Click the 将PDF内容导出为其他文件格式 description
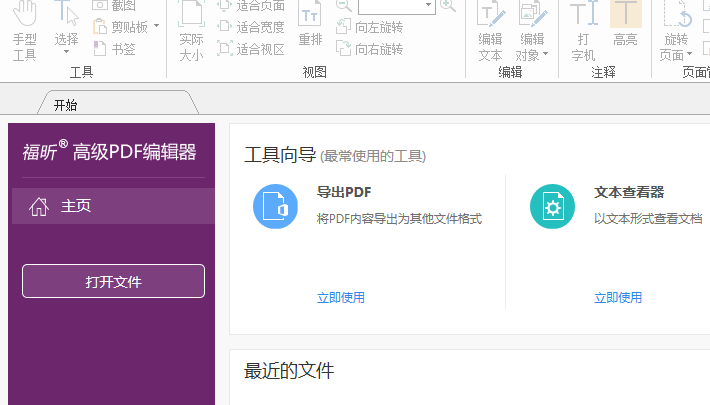The width and height of the screenshot is (710, 405). click(x=399, y=219)
